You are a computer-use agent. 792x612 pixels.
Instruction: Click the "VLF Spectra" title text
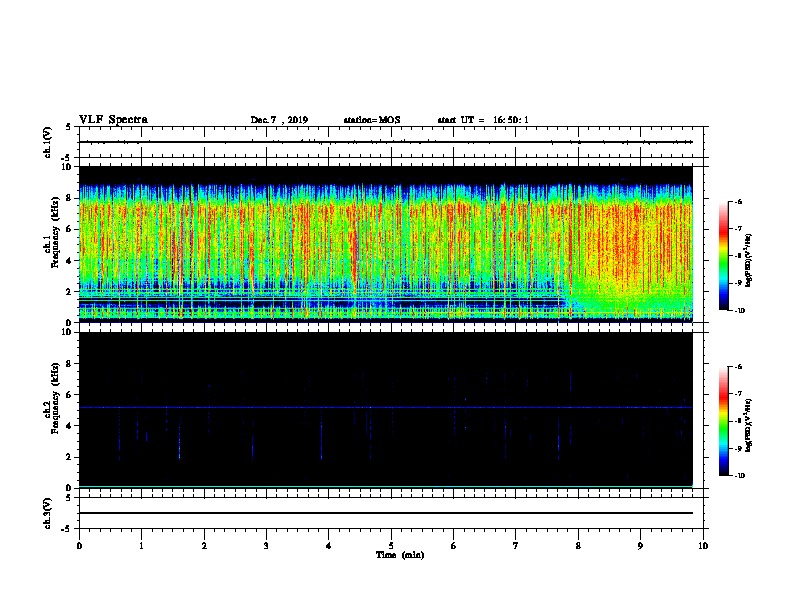point(113,120)
